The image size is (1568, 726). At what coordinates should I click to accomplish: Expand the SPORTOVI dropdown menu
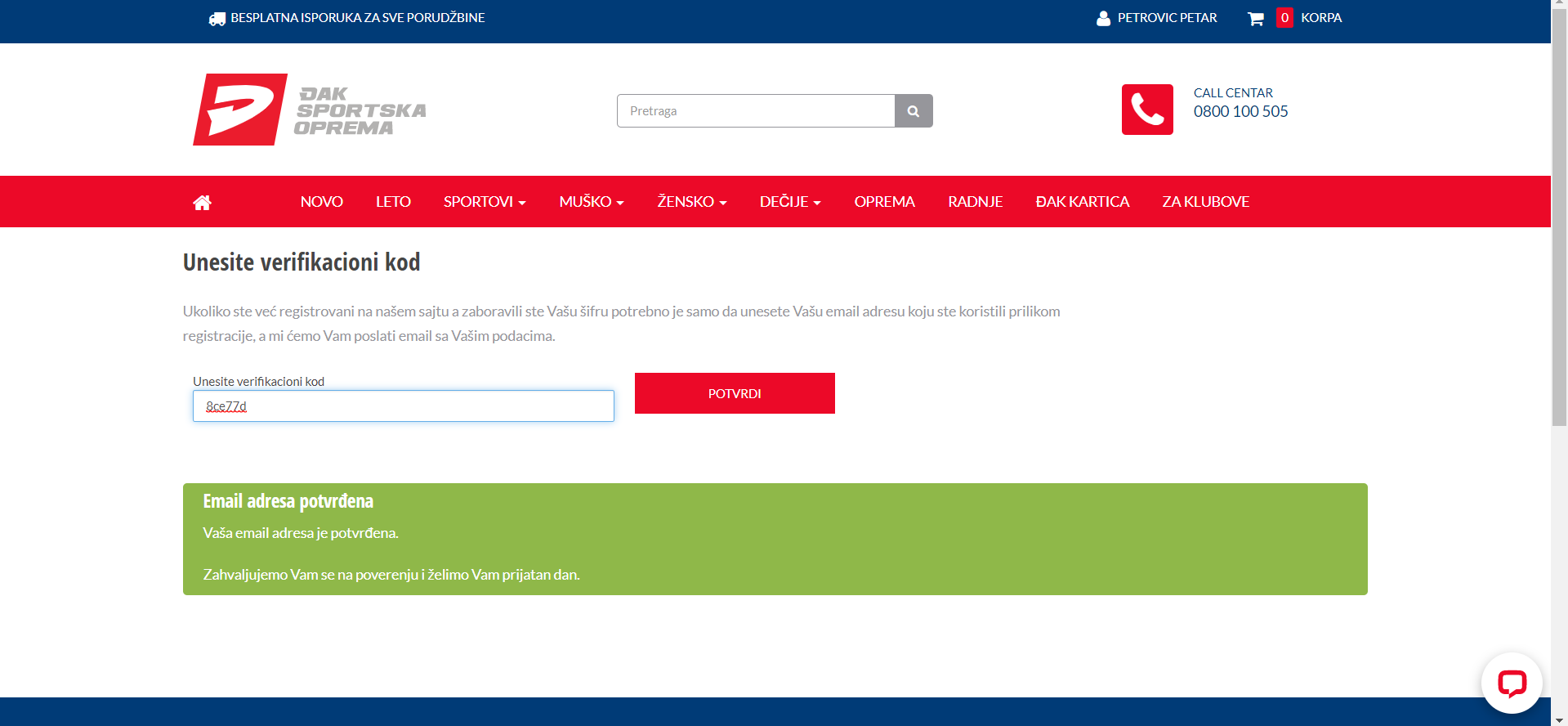tap(485, 202)
